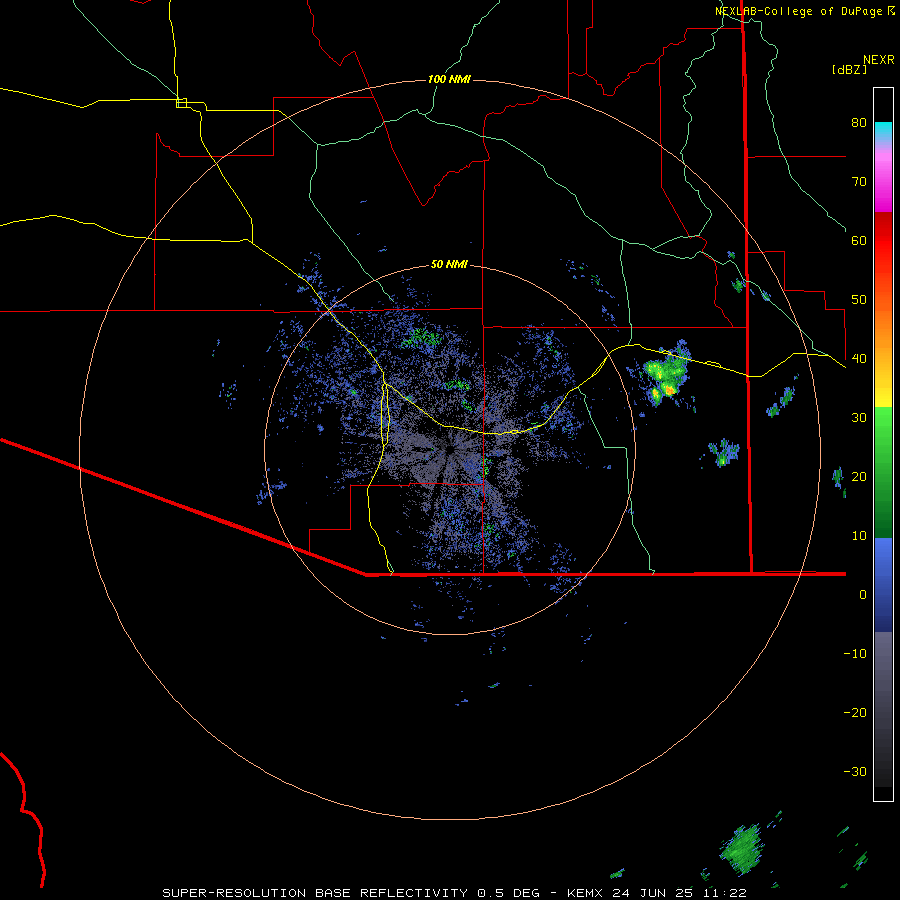Click the large green echo at bottom right

(x=743, y=849)
